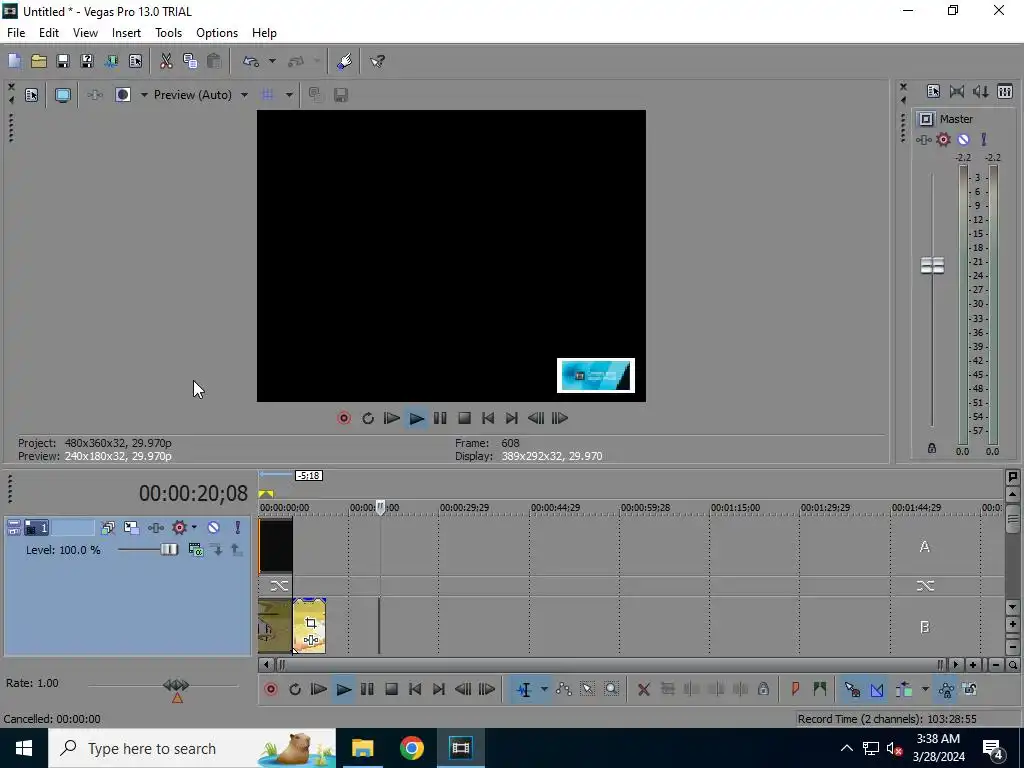Cut selection with the scissors icon

[x=166, y=61]
